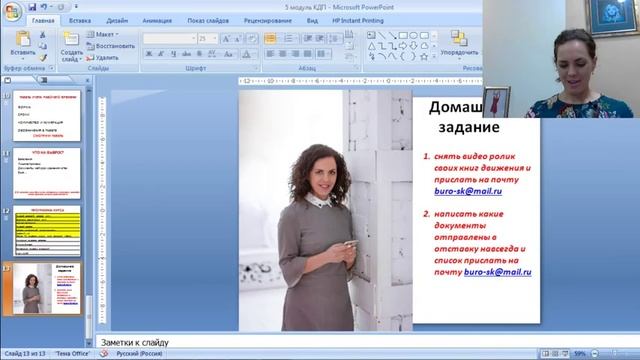Screen dimensions: 640x360
Task: Open the Макет layout dropdown
Action: click(x=102, y=35)
